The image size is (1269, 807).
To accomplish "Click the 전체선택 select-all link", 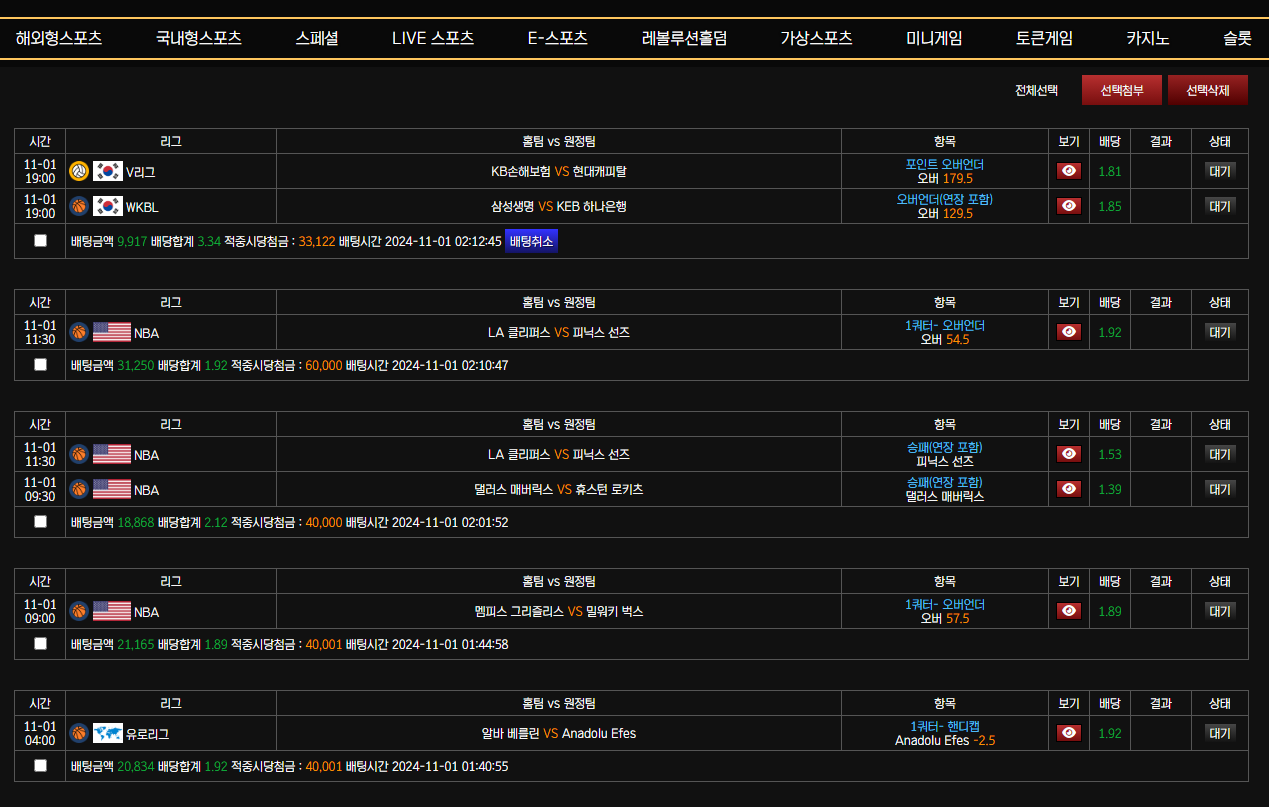I will pos(1036,90).
